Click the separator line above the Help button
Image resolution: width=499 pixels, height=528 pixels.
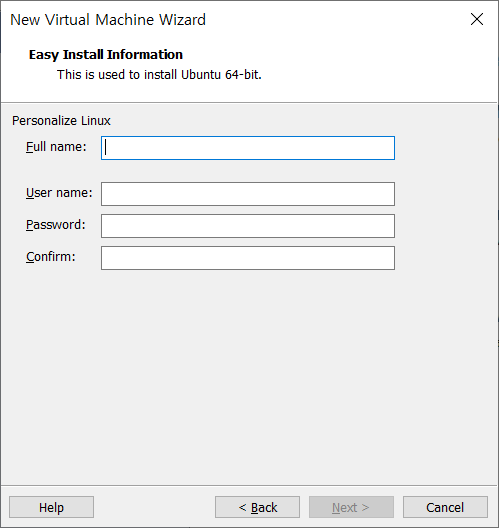pos(249,486)
